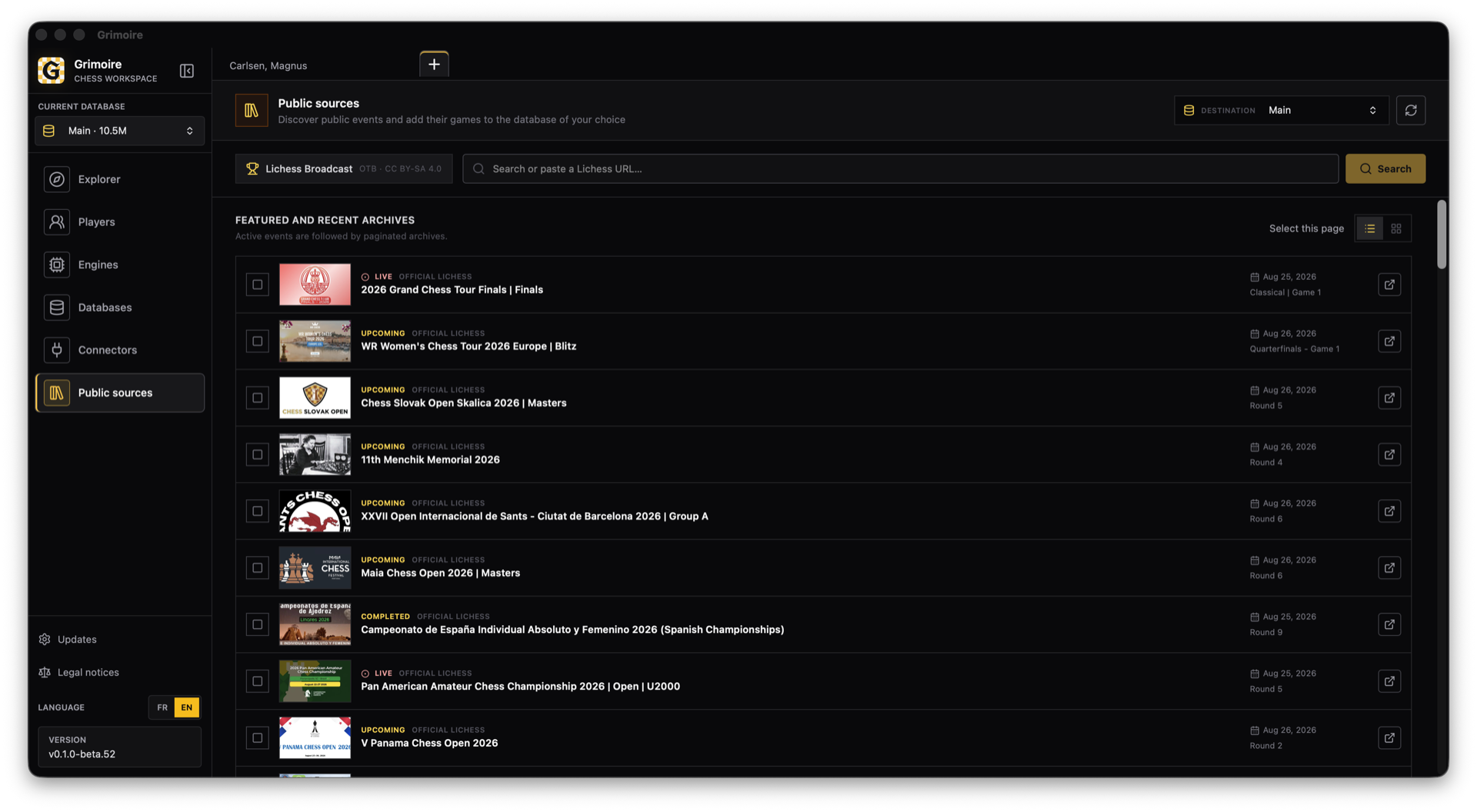The height and width of the screenshot is (812, 1477).
Task: Open Updates in the sidebar
Action: pyautogui.click(x=77, y=640)
